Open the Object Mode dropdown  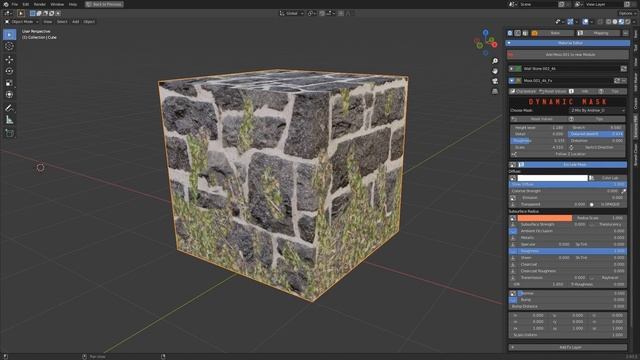coord(22,22)
